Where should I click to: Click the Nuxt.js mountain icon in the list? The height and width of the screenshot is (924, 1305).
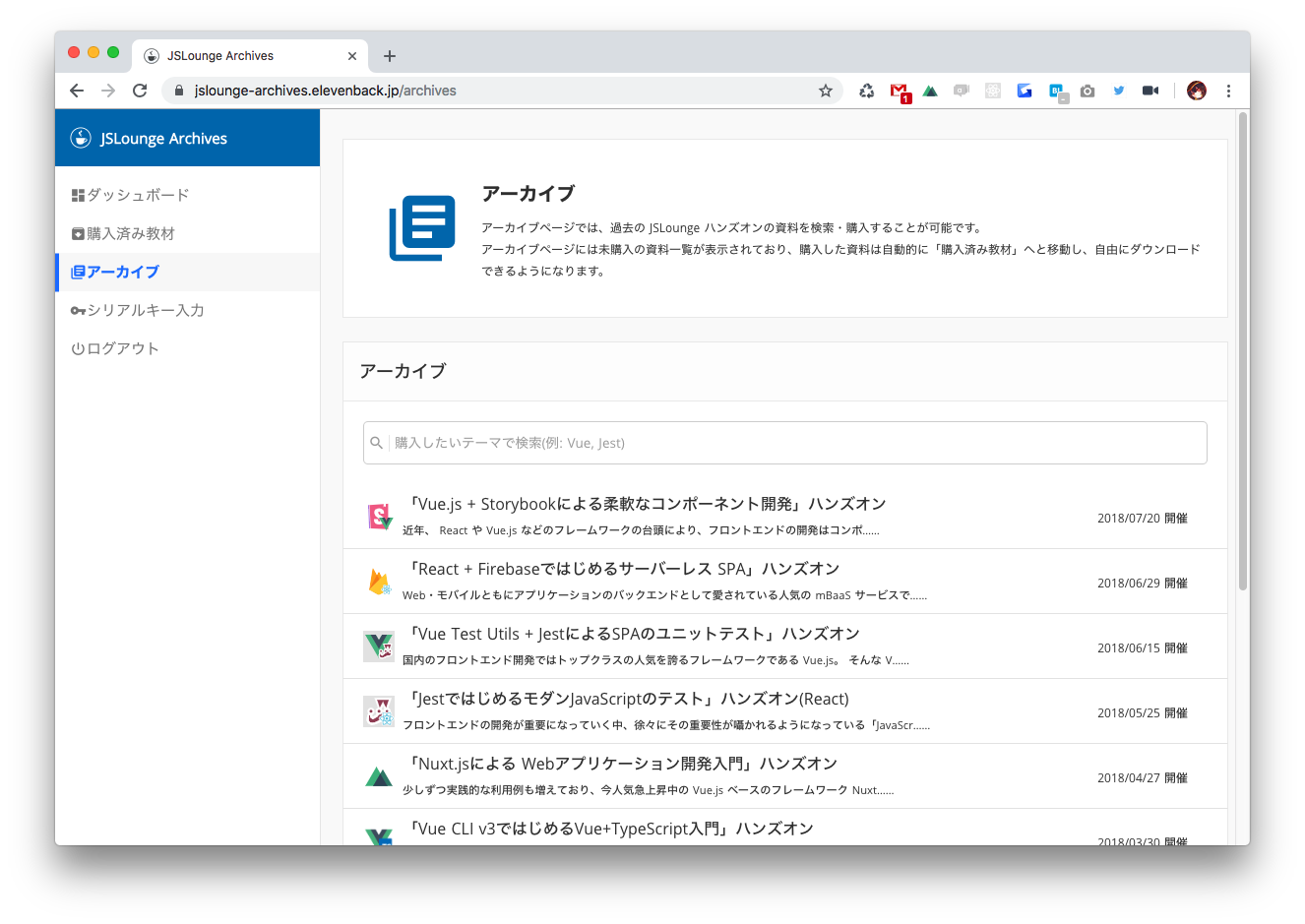(379, 775)
